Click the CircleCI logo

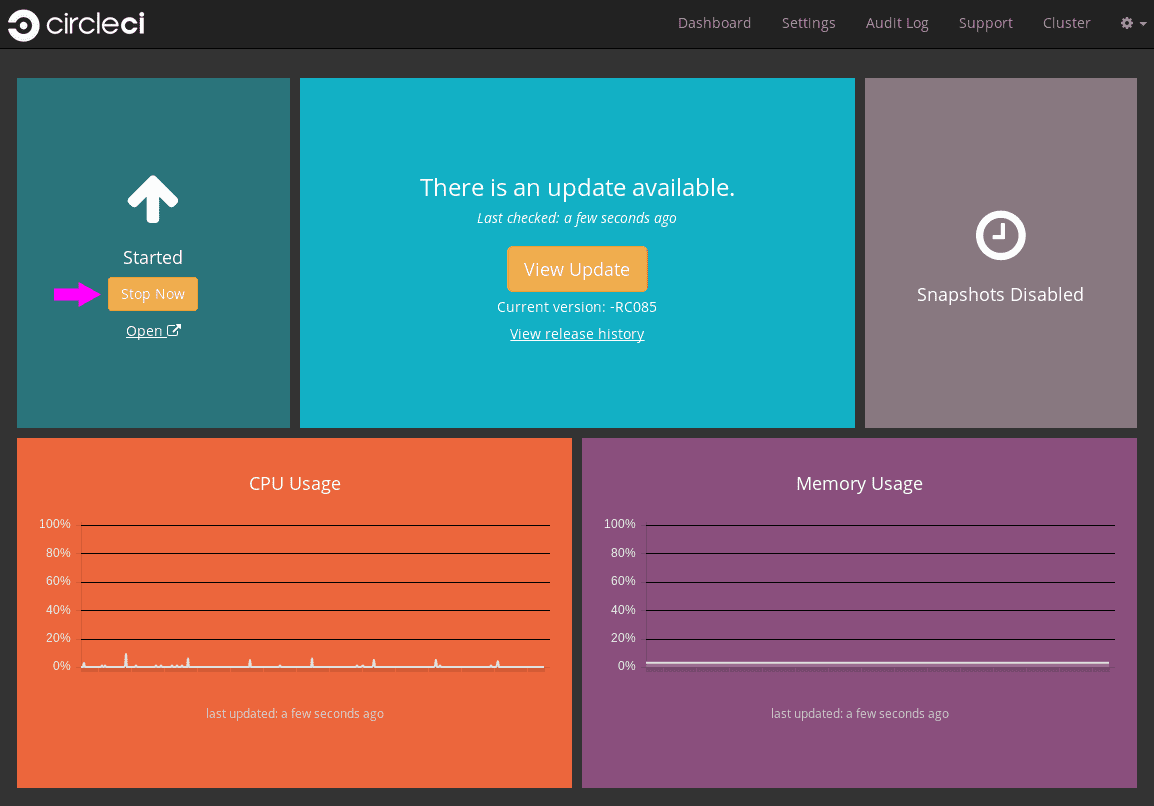point(76,24)
